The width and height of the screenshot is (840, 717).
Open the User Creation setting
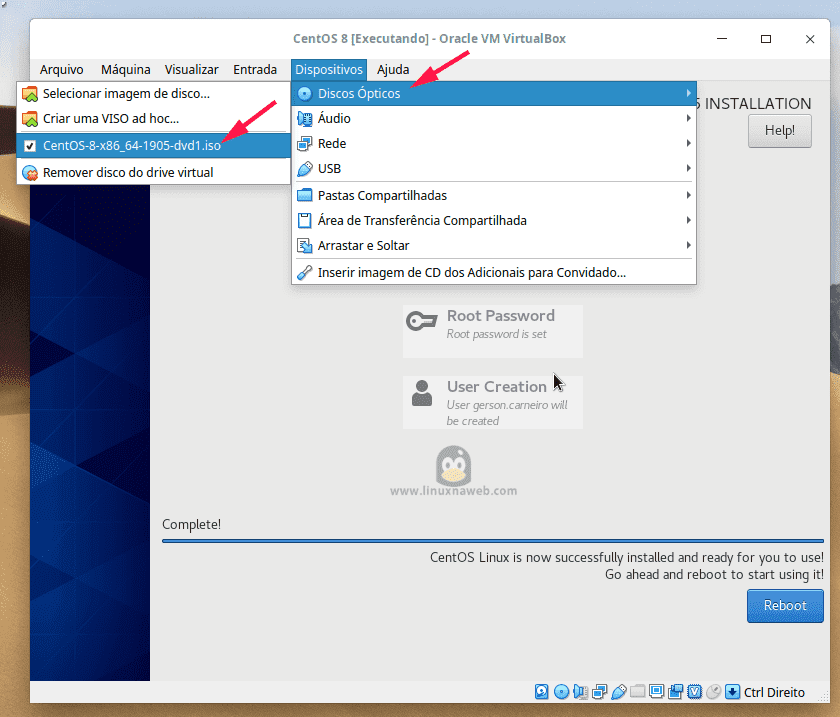[x=493, y=402]
